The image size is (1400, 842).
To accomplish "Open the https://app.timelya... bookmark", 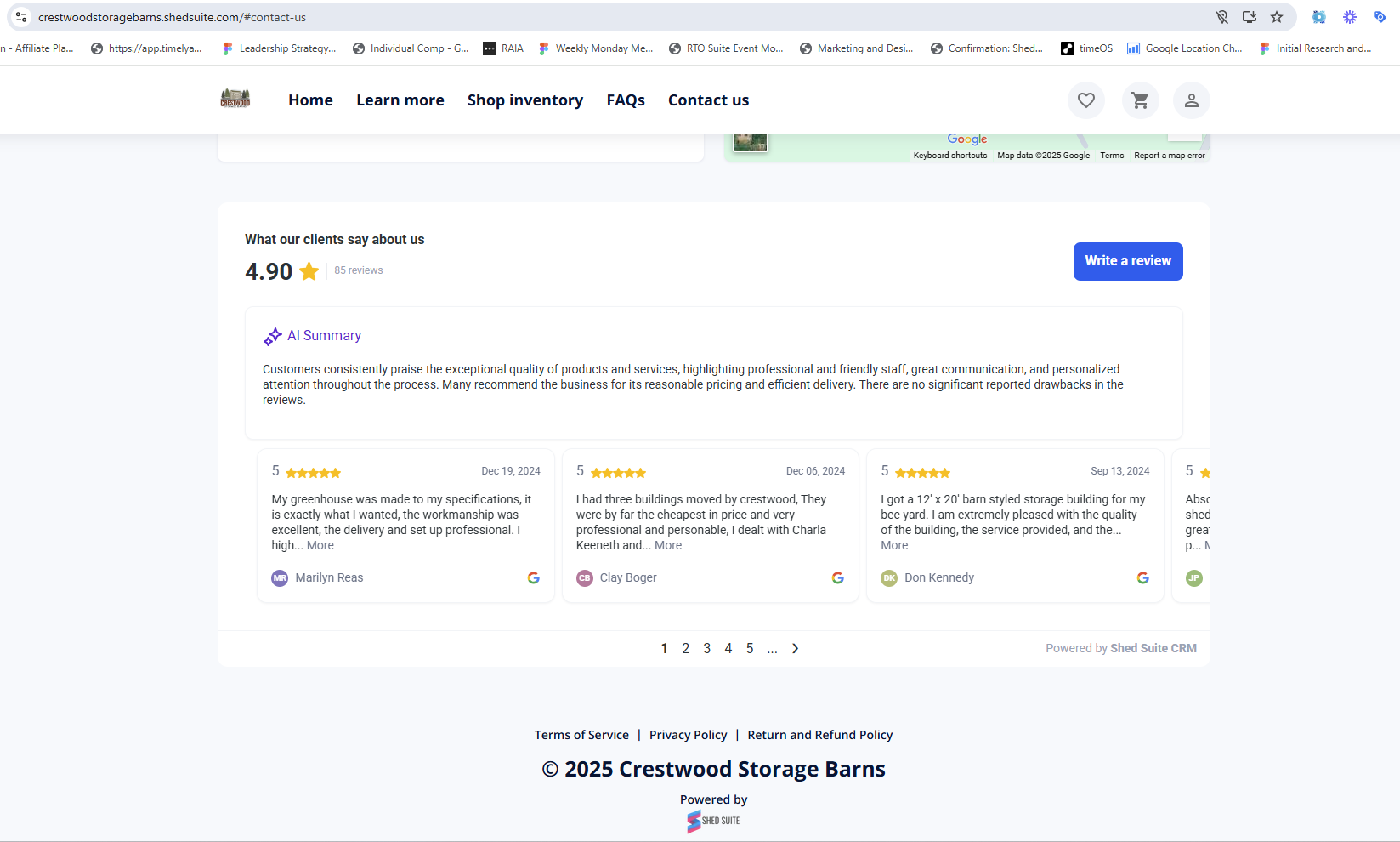I will coord(147,48).
